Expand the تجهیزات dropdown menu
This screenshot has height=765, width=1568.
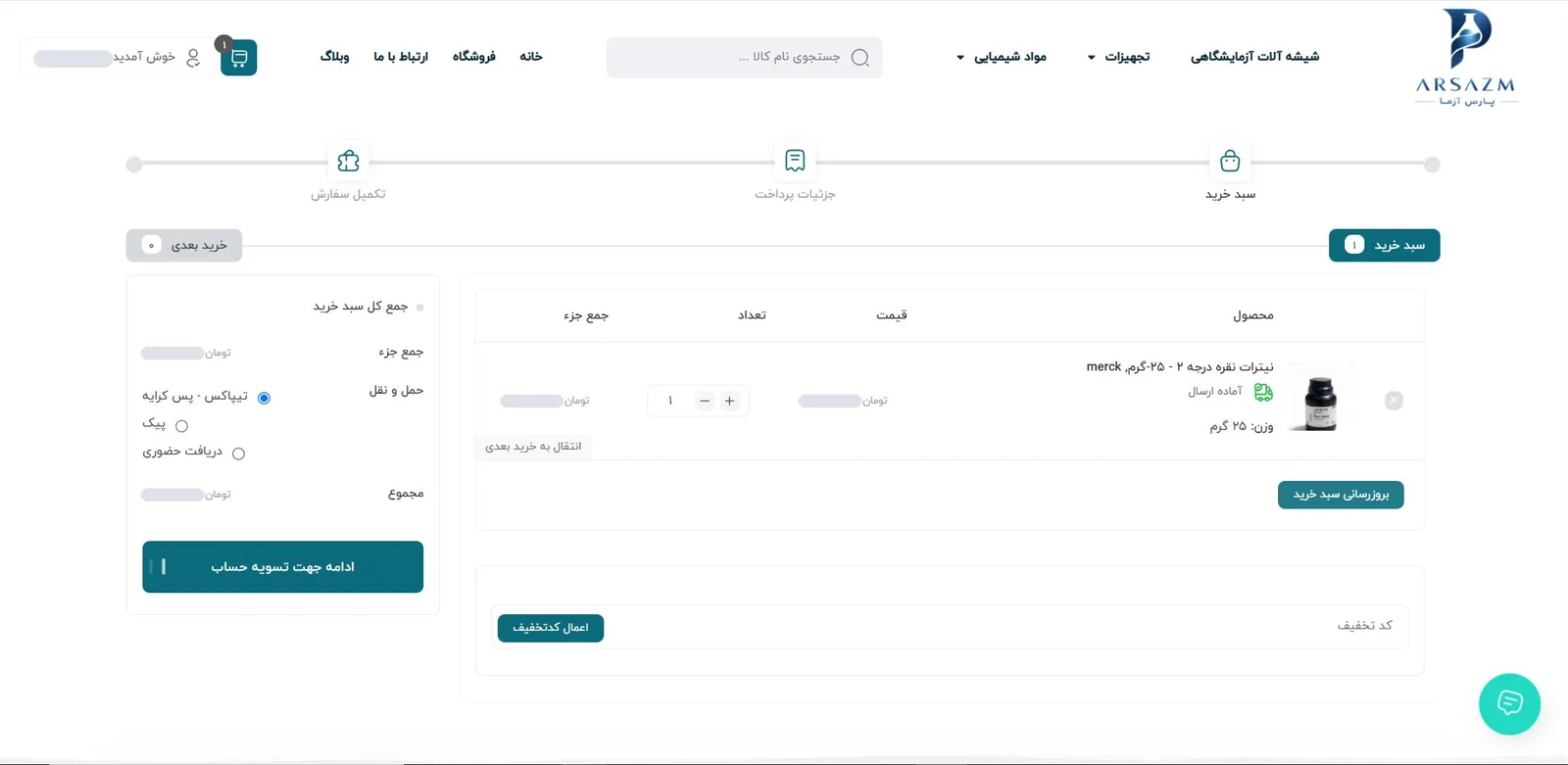pos(1118,57)
